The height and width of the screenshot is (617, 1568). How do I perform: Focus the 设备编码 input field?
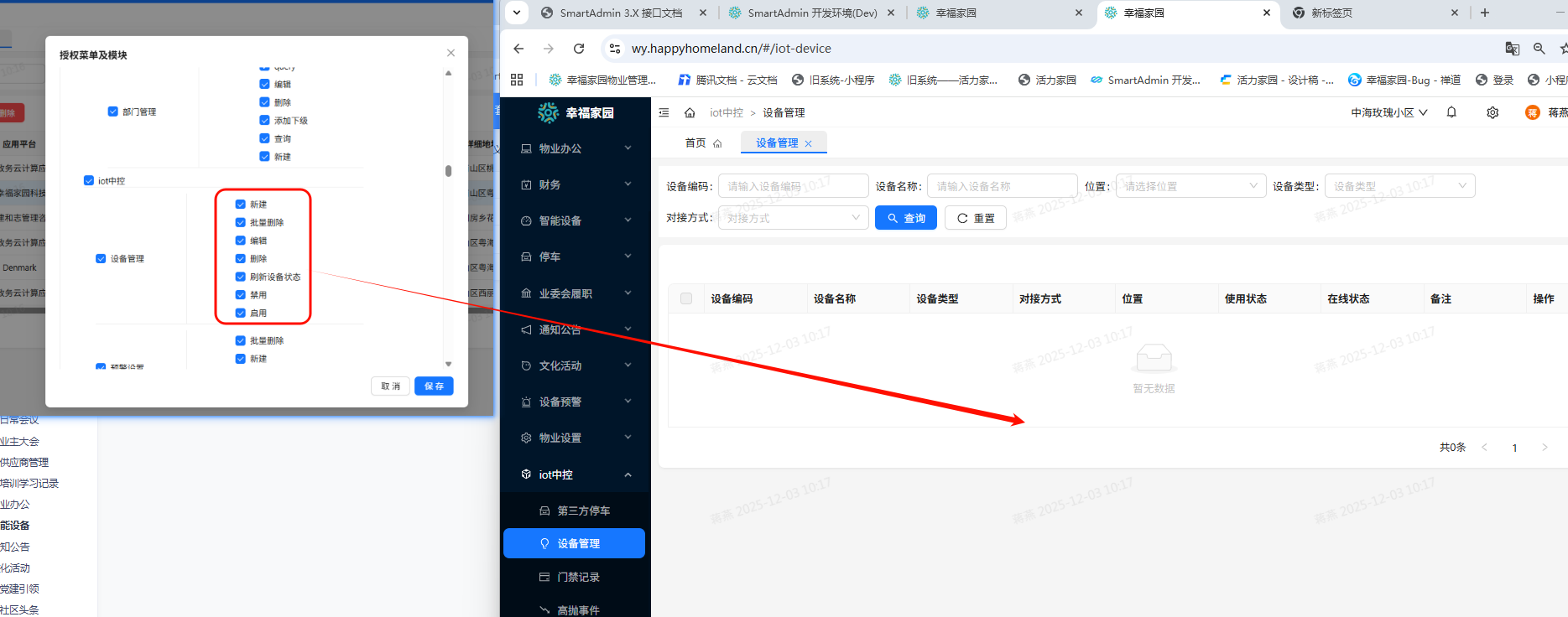pos(793,186)
